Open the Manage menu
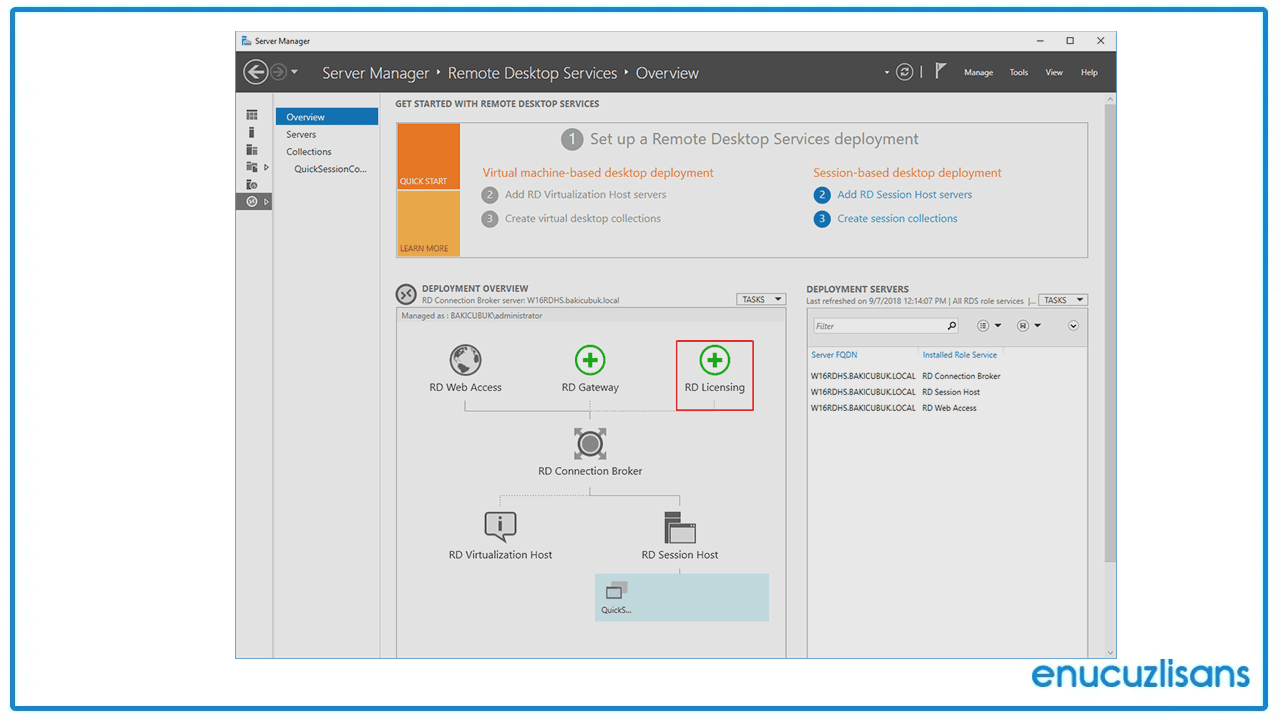This screenshot has height=720, width=1280. (978, 72)
